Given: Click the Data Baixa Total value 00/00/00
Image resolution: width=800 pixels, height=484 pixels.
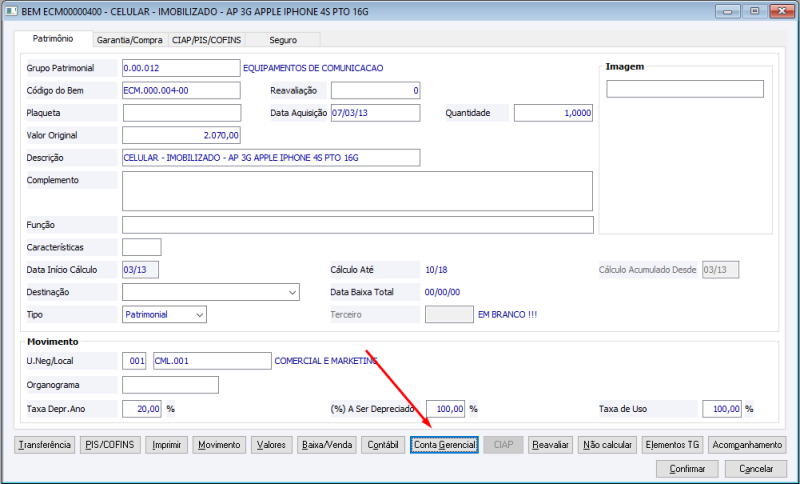Looking at the screenshot, I should (x=442, y=292).
